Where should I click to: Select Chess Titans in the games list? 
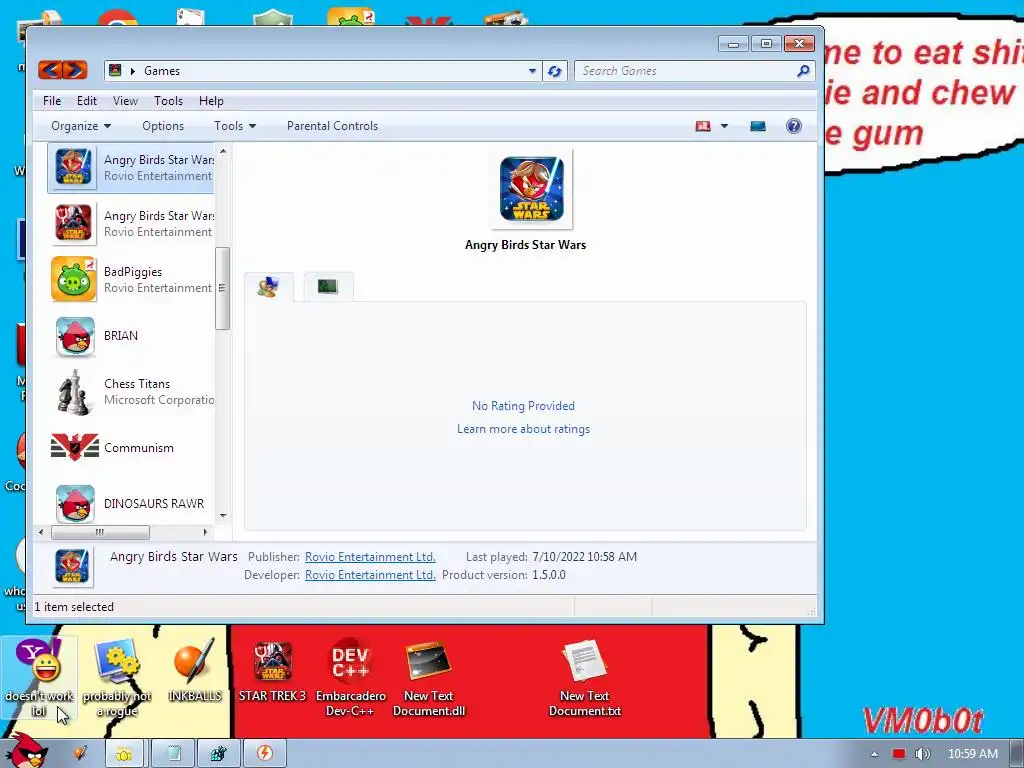pos(131,392)
